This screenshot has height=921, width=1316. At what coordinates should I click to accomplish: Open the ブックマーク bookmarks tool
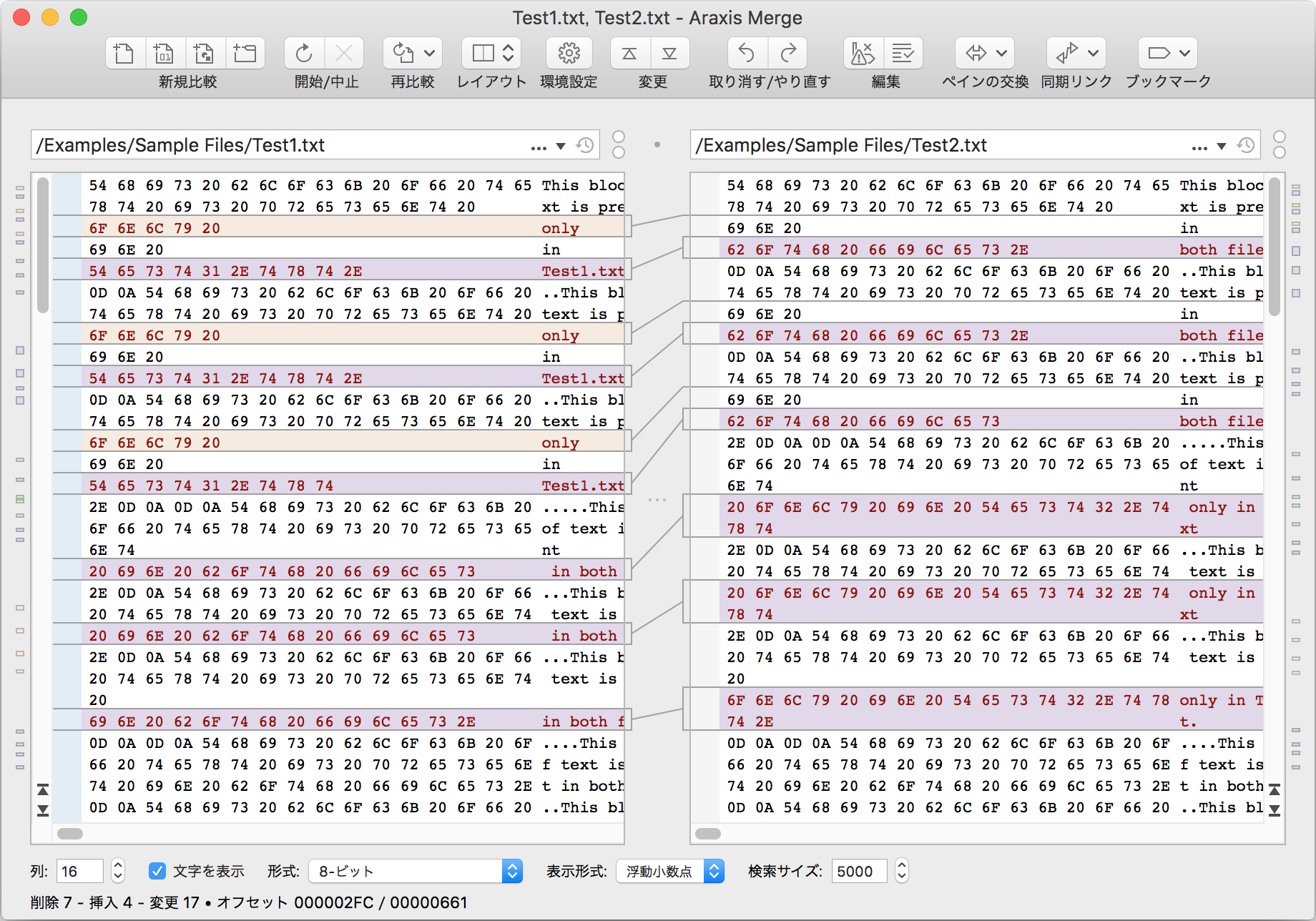pos(1159,52)
